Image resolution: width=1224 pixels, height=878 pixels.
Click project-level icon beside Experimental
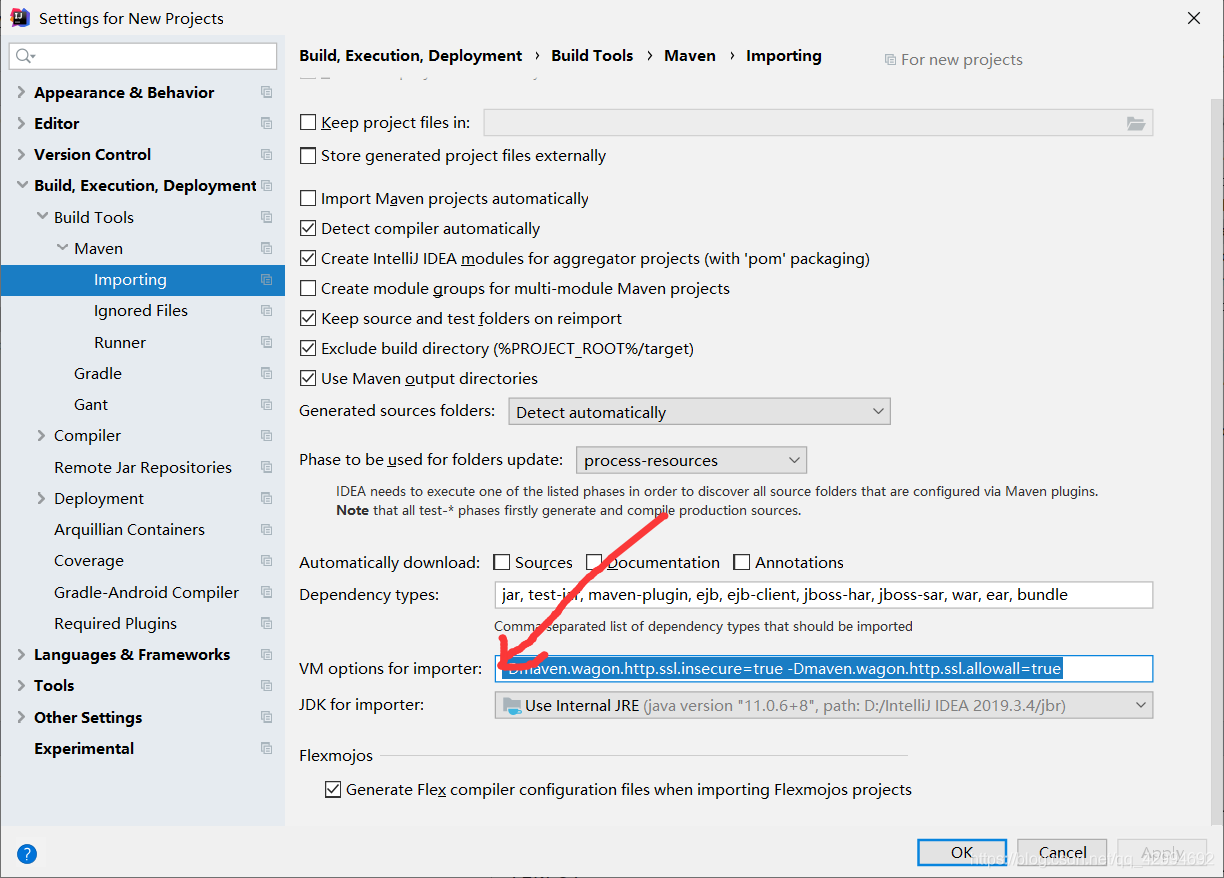(x=266, y=748)
